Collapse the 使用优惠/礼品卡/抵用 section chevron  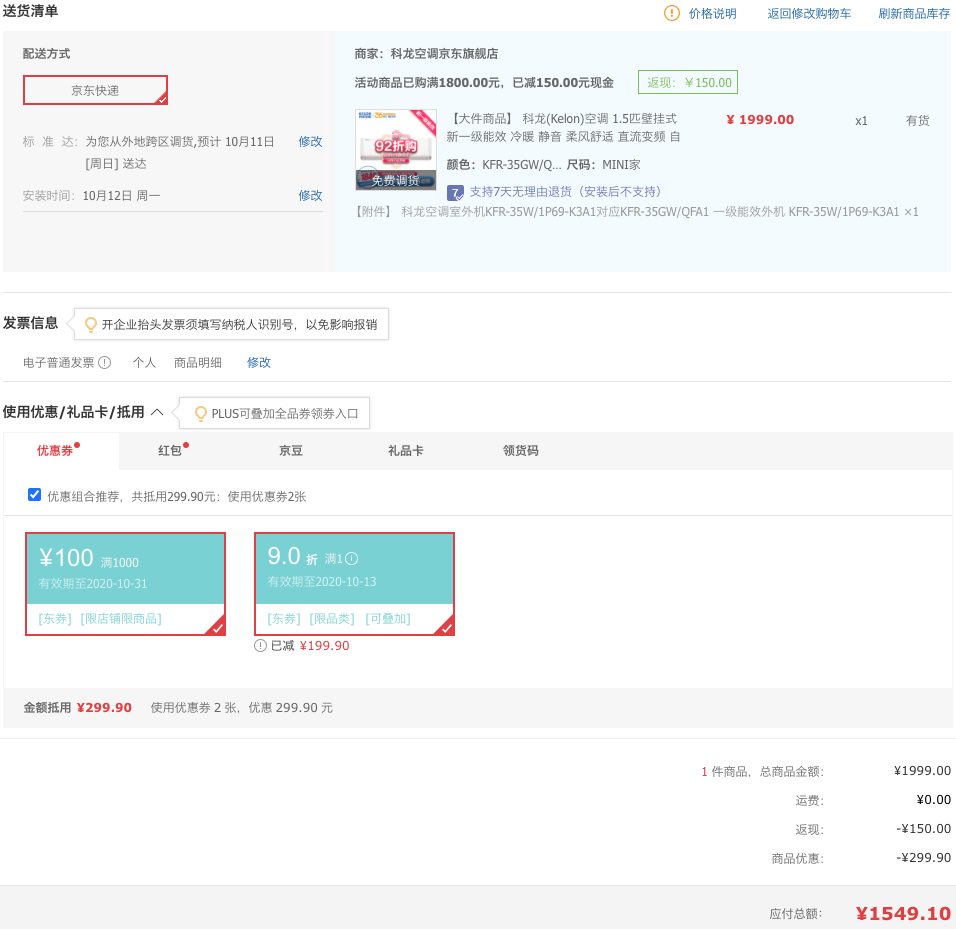pyautogui.click(x=157, y=412)
